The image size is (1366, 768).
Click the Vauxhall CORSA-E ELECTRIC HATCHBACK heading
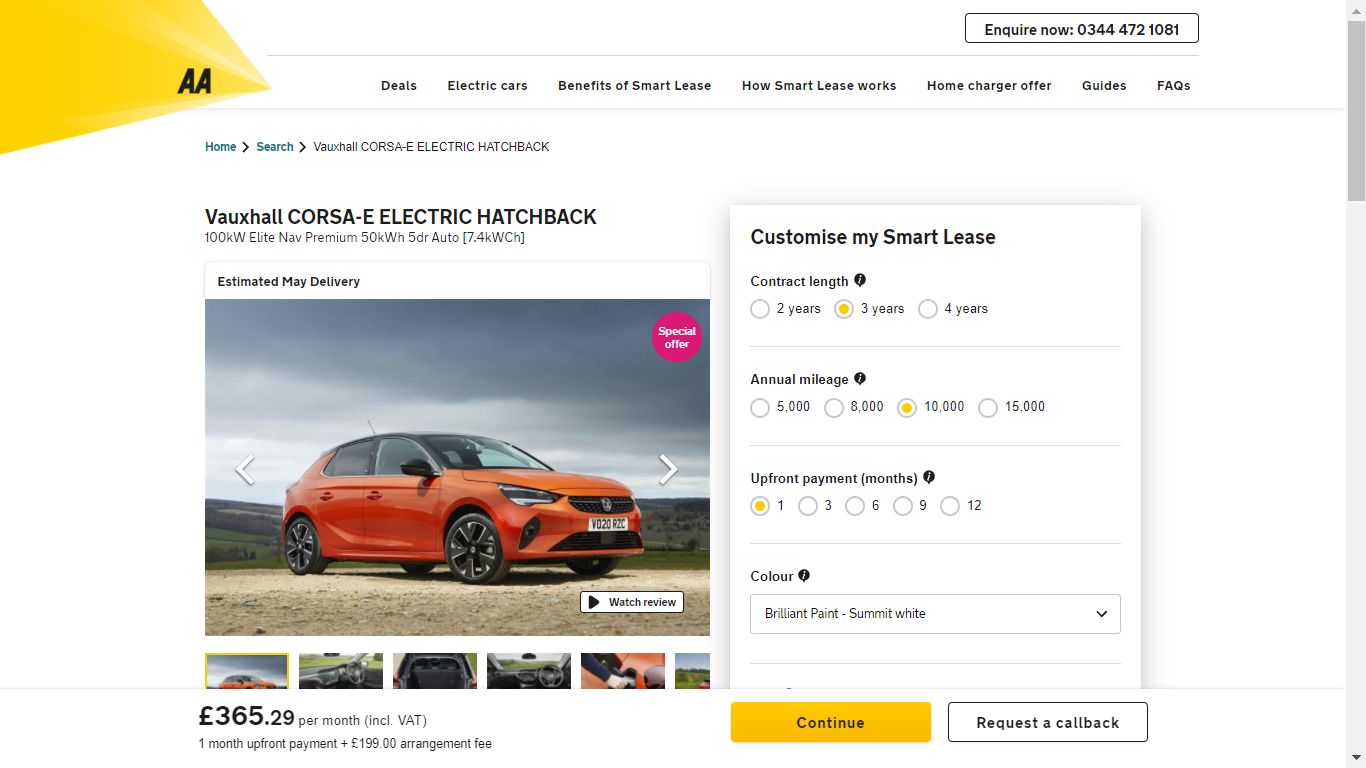tap(401, 217)
